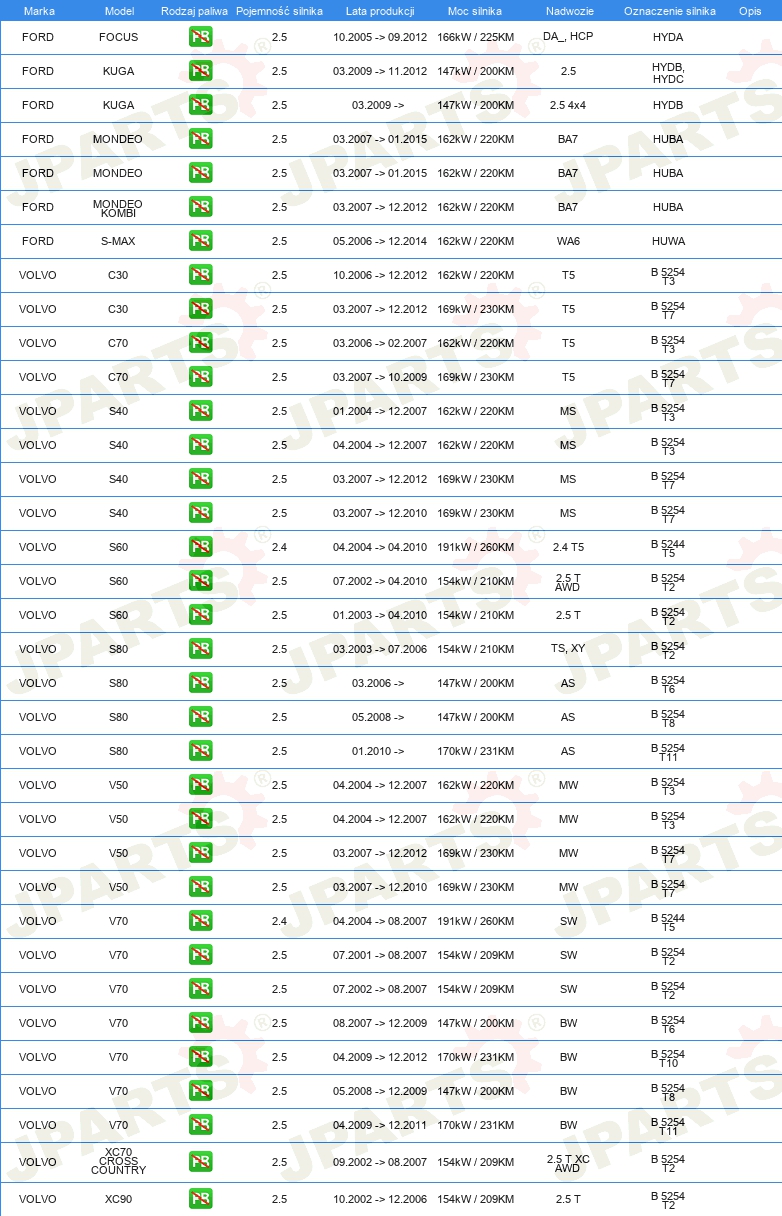Click the PB fuel icon for Volvo V70 04.2009 -> 12.2011

(200, 1125)
